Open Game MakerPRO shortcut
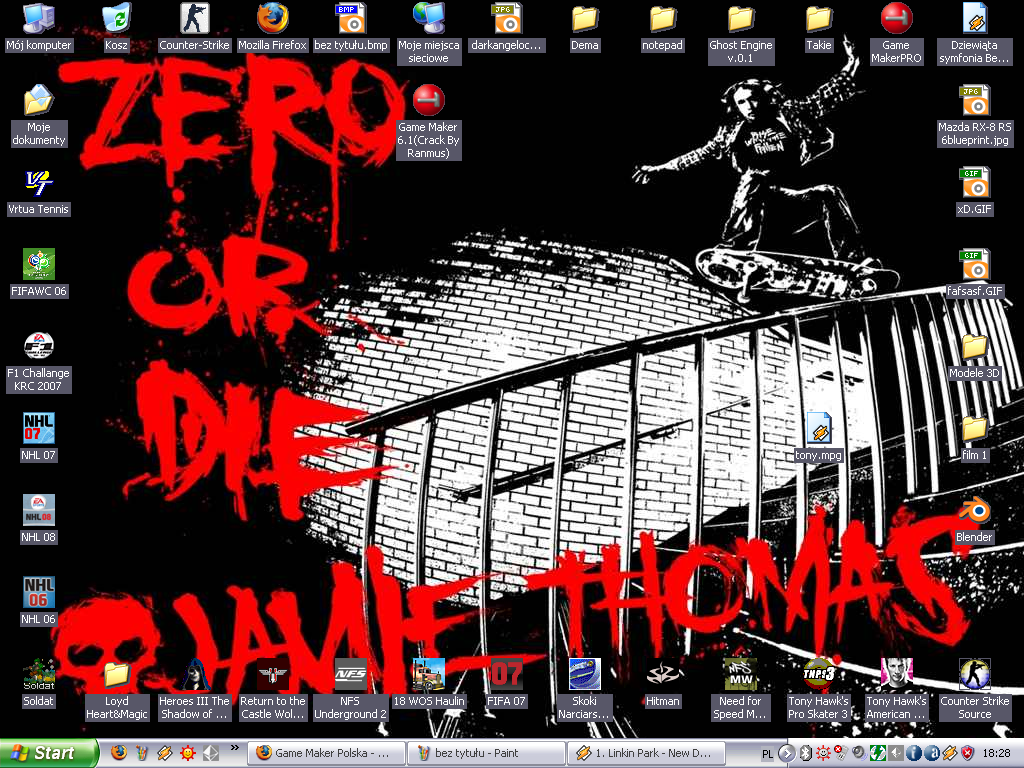The width and height of the screenshot is (1024, 768). pos(896,19)
